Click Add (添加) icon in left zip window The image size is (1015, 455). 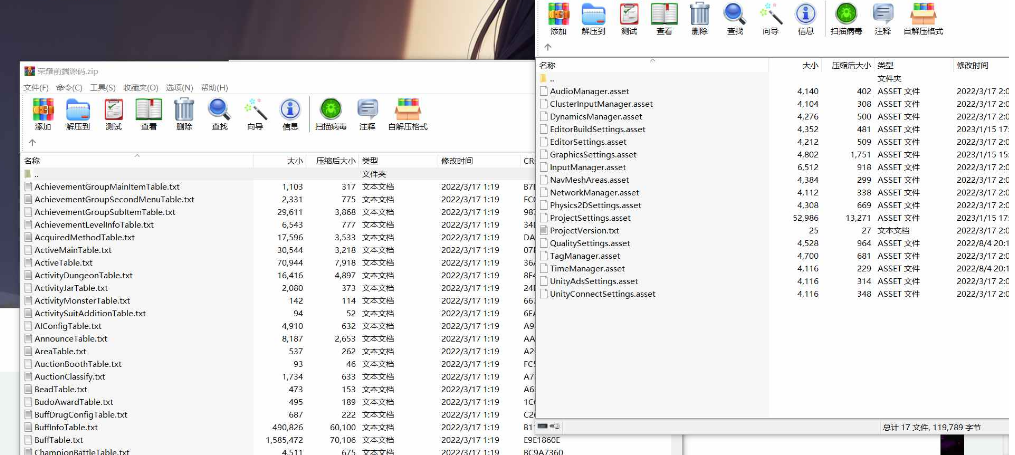click(x=43, y=112)
